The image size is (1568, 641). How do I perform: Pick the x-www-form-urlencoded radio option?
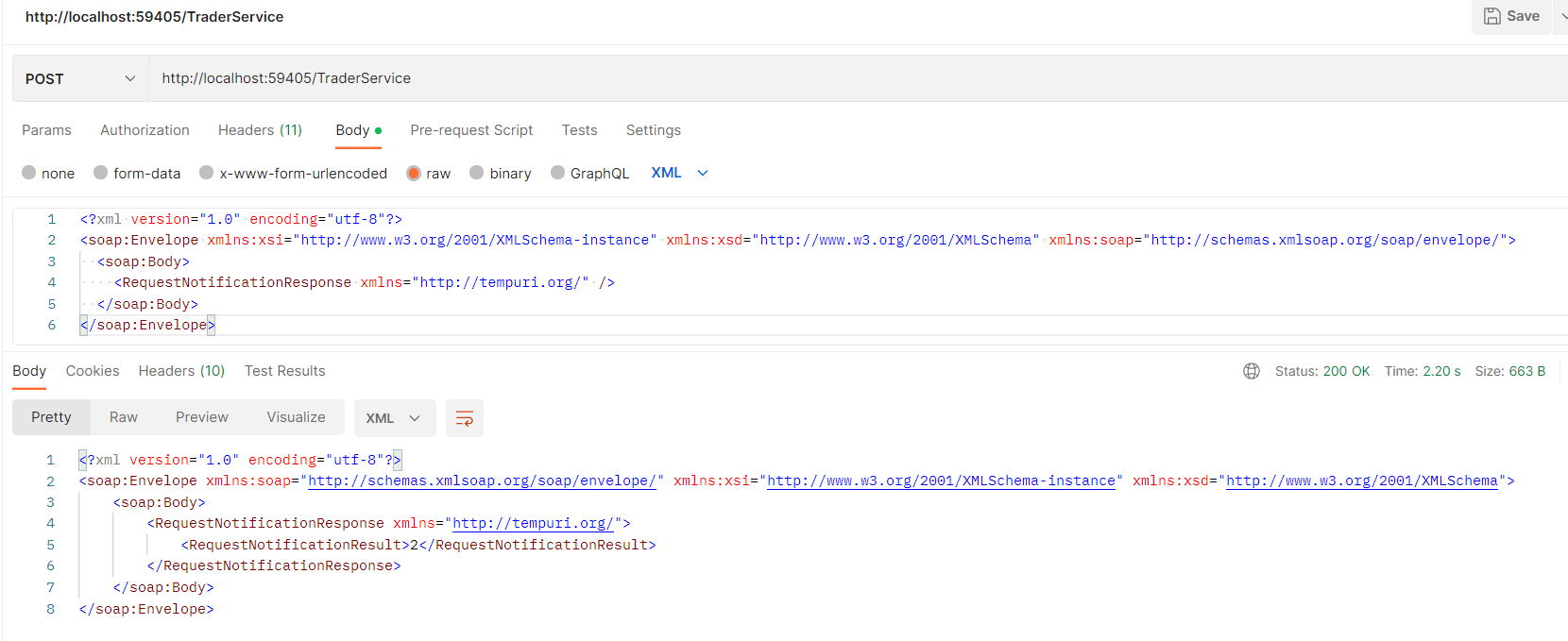(x=207, y=173)
